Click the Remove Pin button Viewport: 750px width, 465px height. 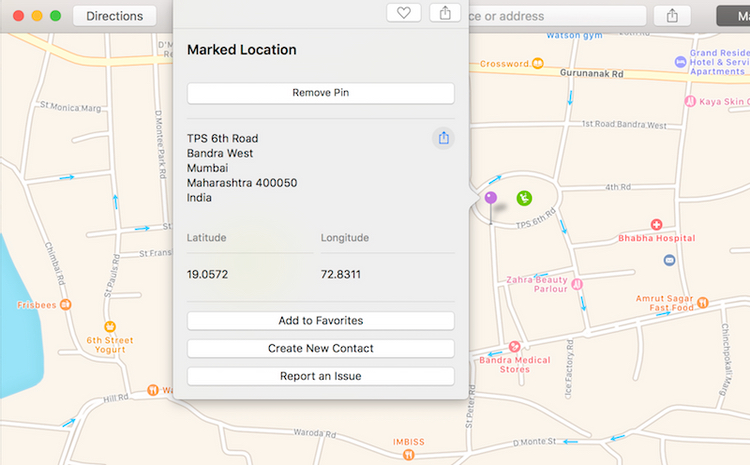[320, 93]
